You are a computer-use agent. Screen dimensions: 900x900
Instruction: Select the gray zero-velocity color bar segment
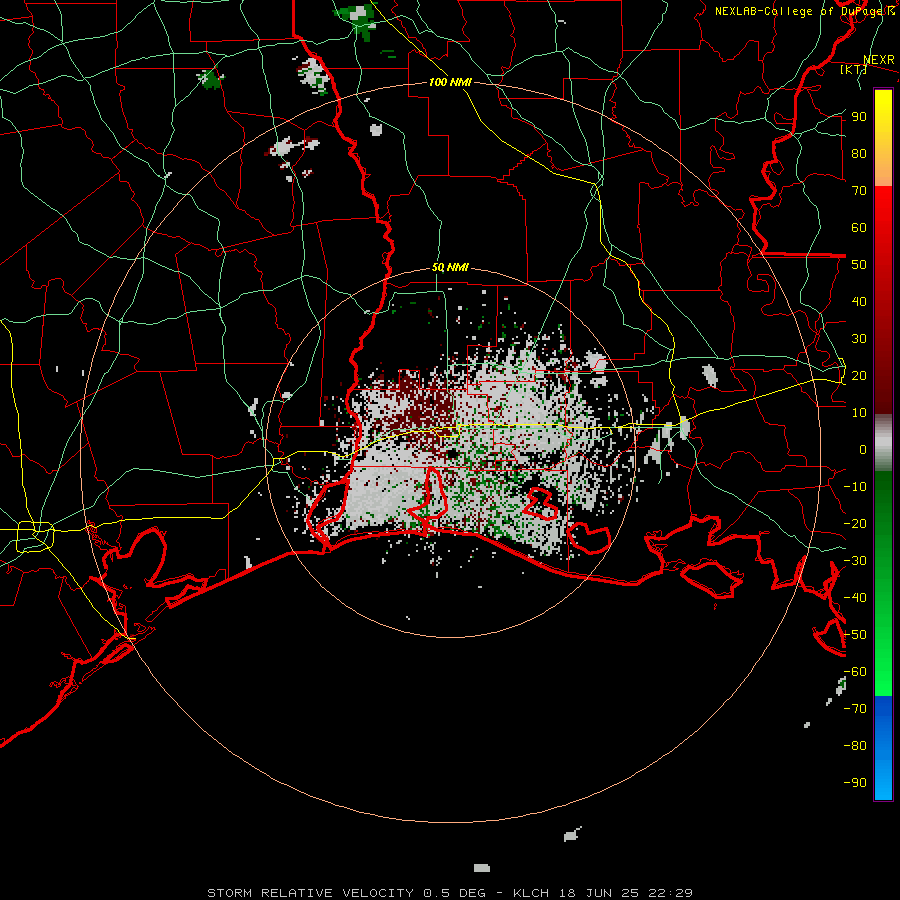coord(883,443)
